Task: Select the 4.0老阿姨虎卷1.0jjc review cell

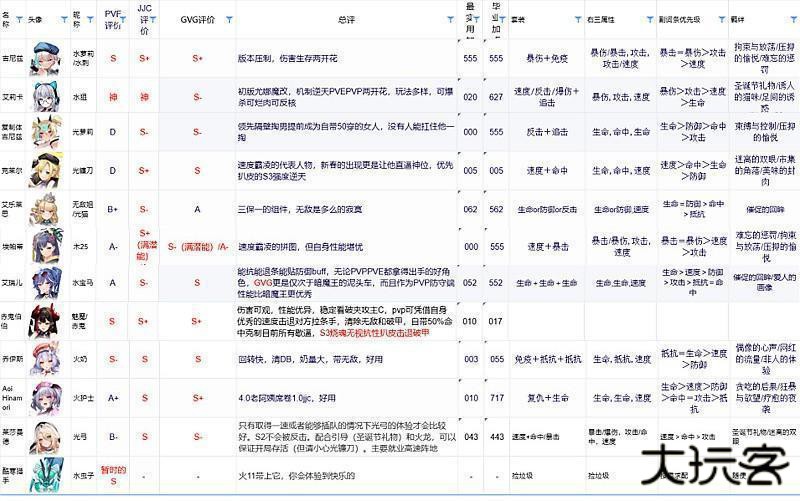Action: (x=347, y=398)
